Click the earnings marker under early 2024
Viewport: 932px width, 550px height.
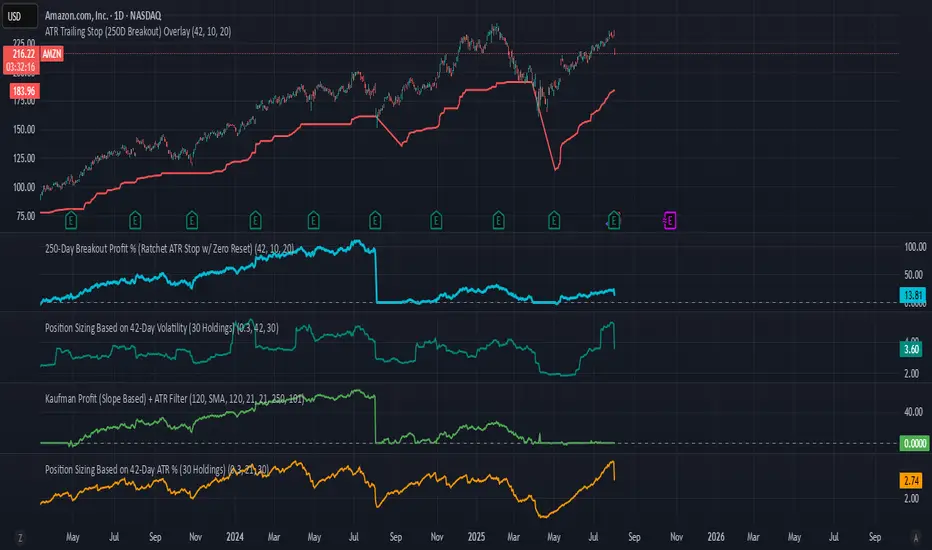tap(255, 221)
